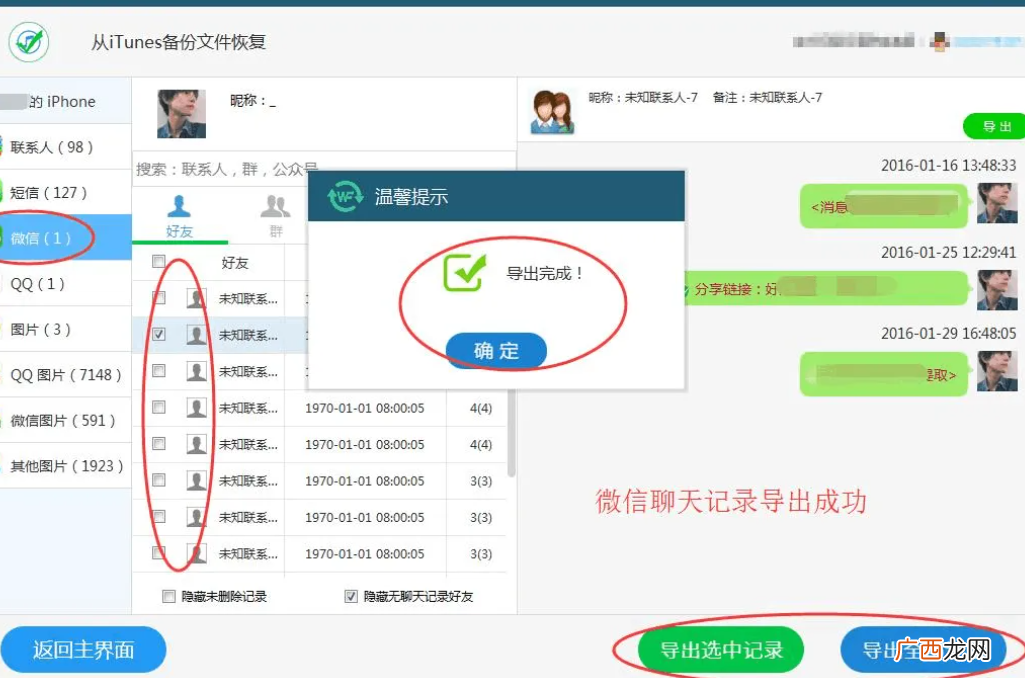Select the 短信 (127) sidebar category
The height and width of the screenshot is (678, 1025).
(x=65, y=192)
